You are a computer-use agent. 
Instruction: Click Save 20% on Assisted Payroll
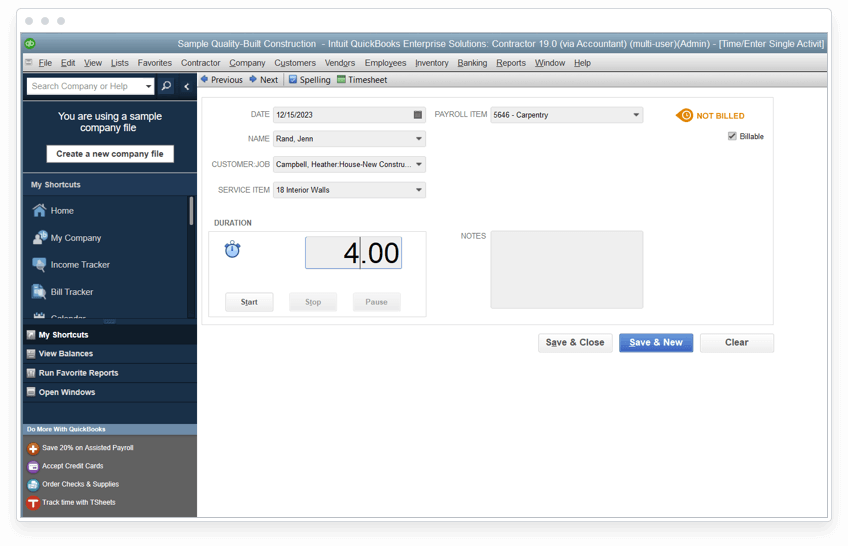coord(81,448)
